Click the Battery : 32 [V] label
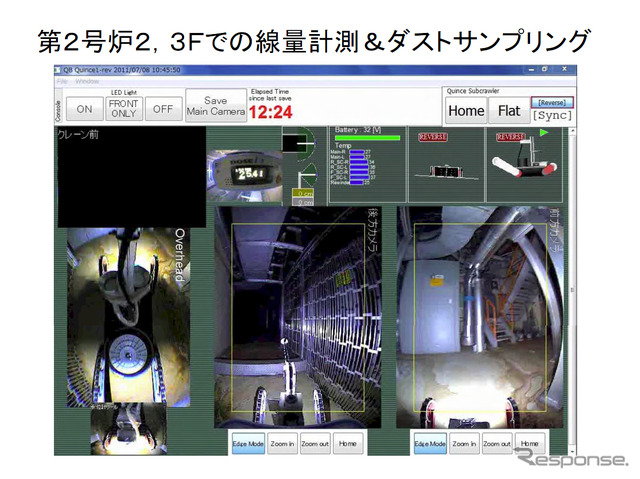The image size is (640, 479). pyautogui.click(x=358, y=130)
